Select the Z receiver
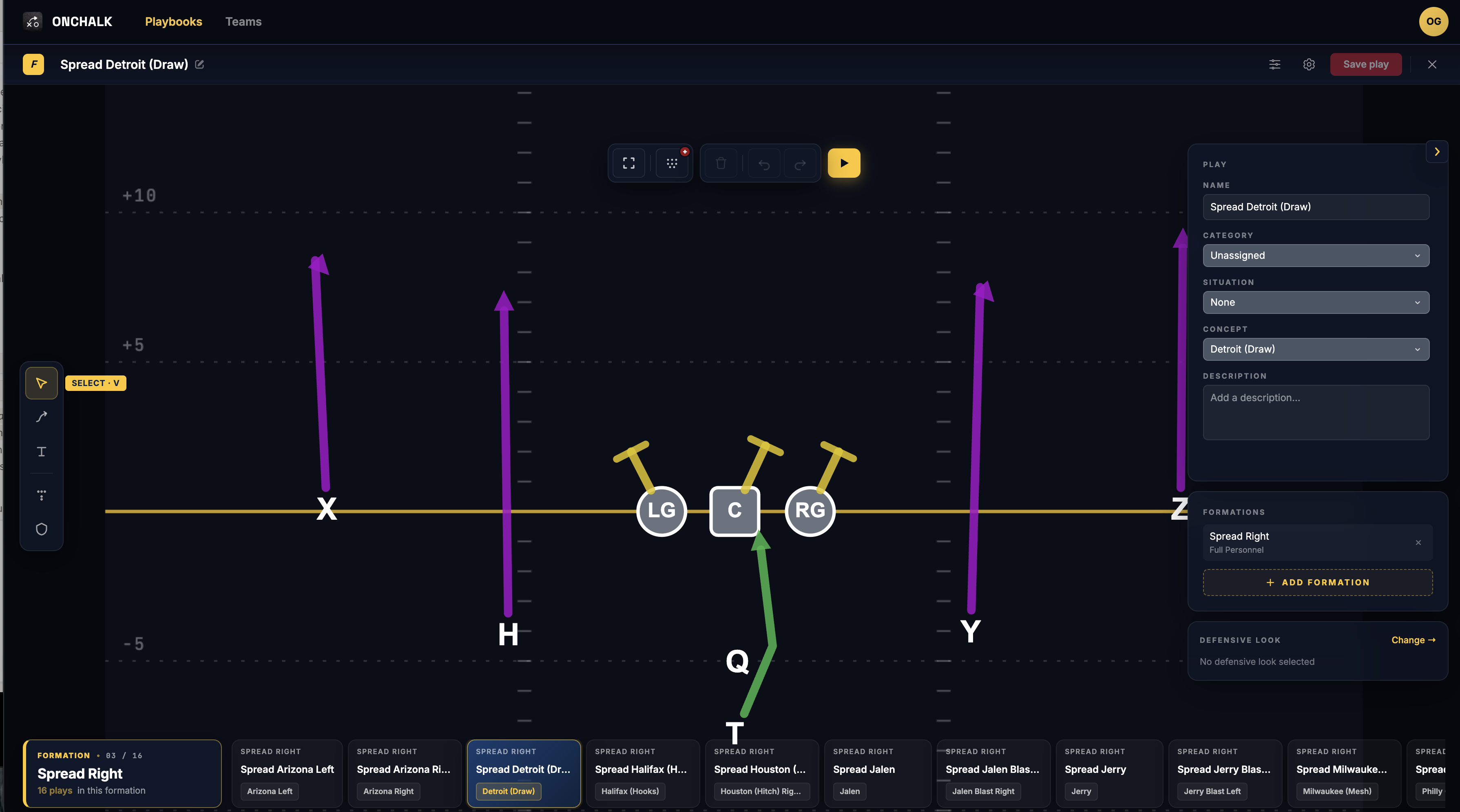1460x812 pixels. point(1179,508)
